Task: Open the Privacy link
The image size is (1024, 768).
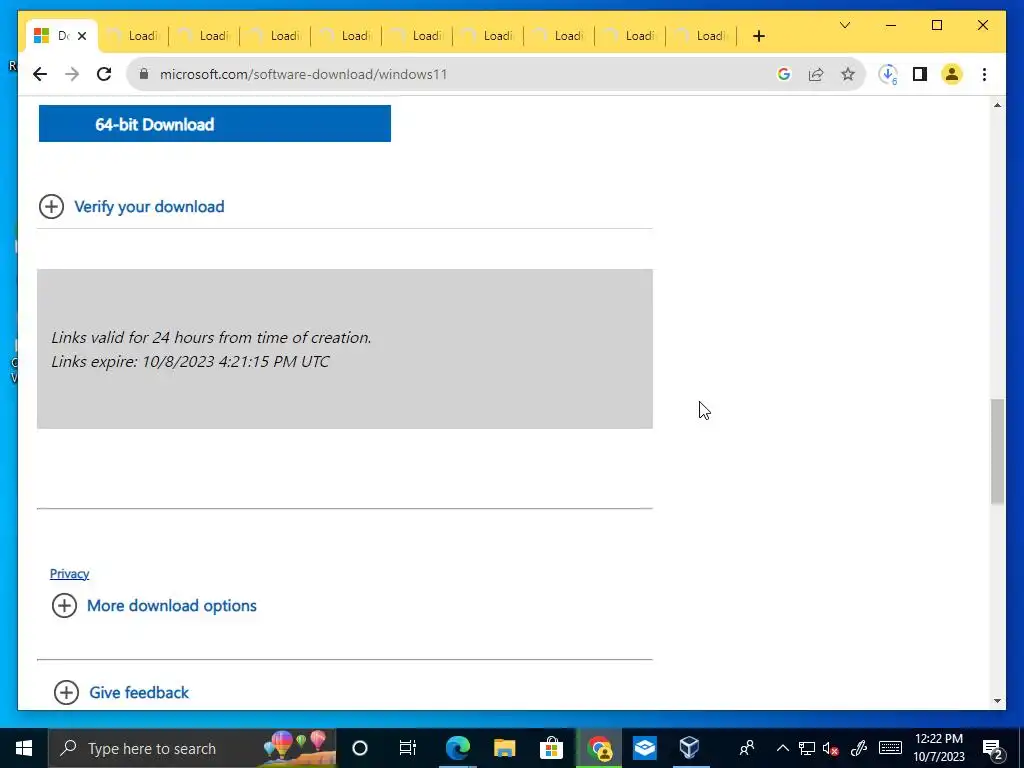Action: pos(69,573)
